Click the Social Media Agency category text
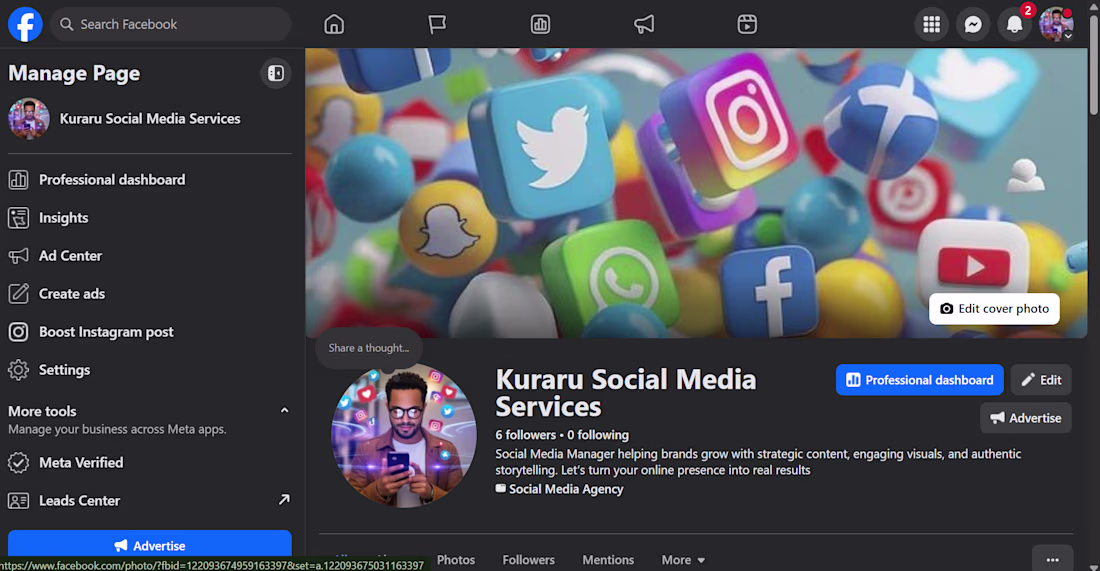1100x571 pixels. (566, 489)
